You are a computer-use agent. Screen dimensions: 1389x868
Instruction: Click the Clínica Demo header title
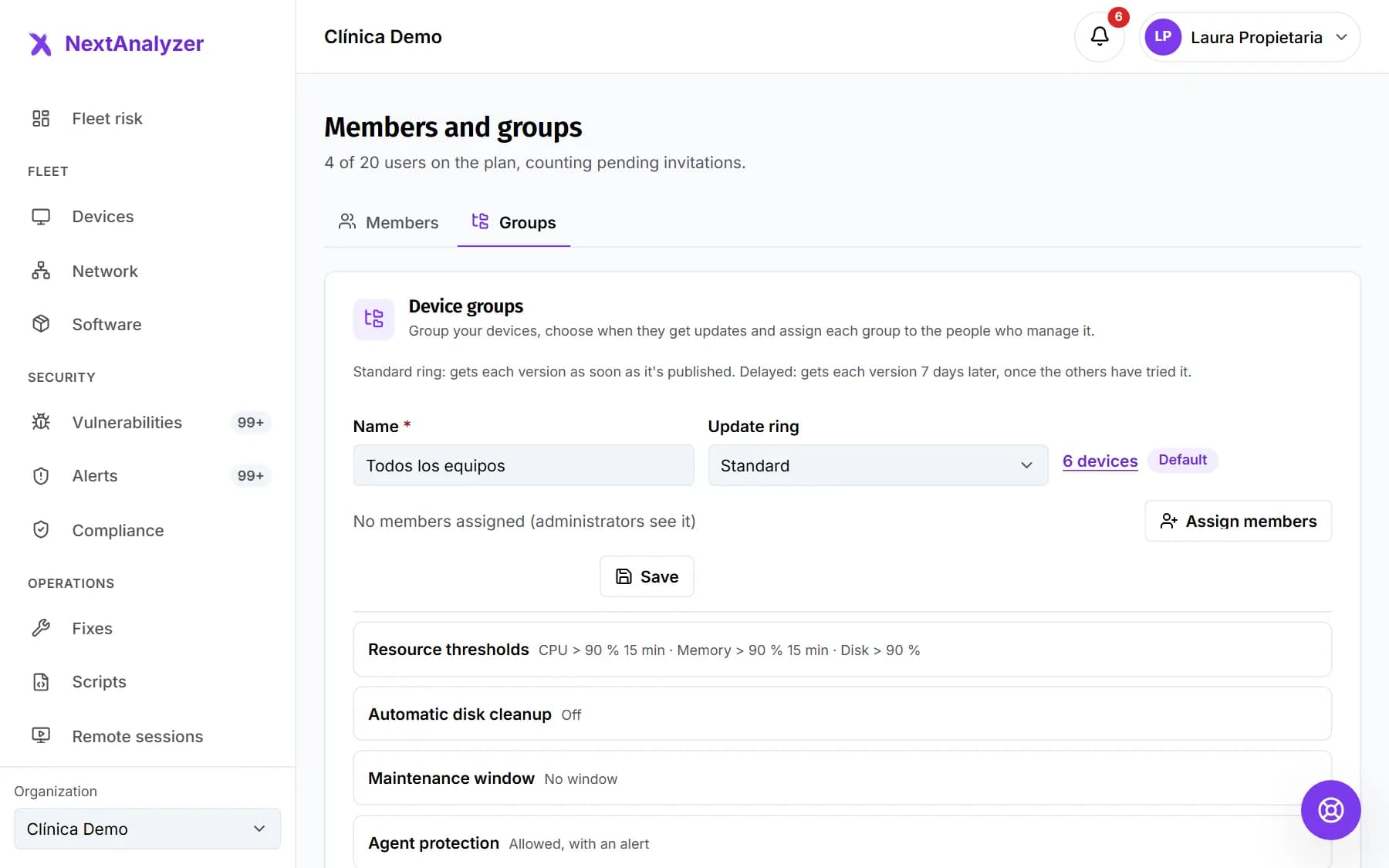click(383, 37)
